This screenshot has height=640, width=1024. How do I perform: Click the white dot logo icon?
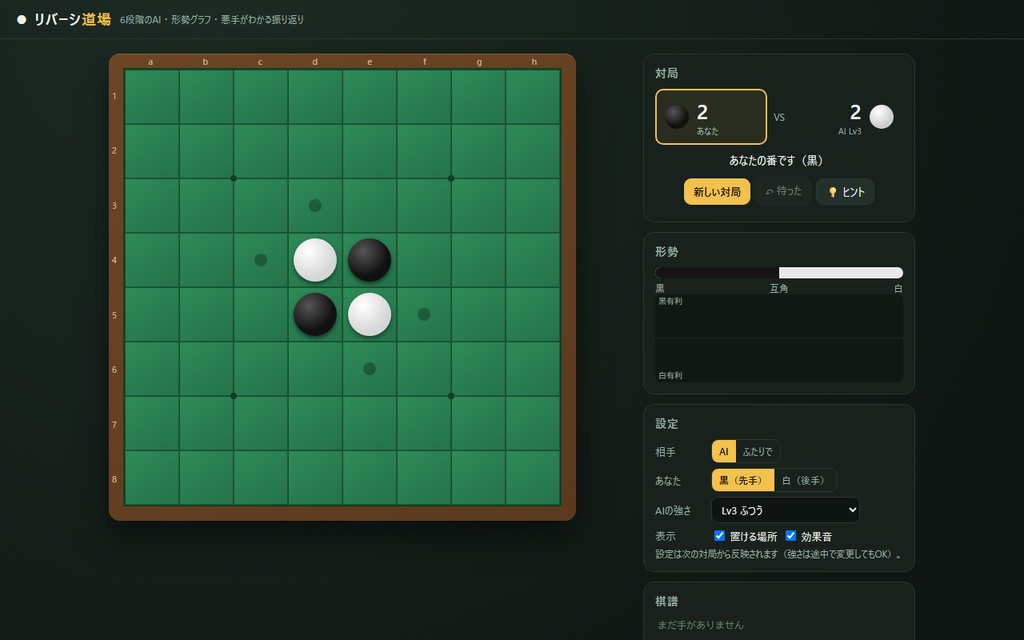[22, 20]
